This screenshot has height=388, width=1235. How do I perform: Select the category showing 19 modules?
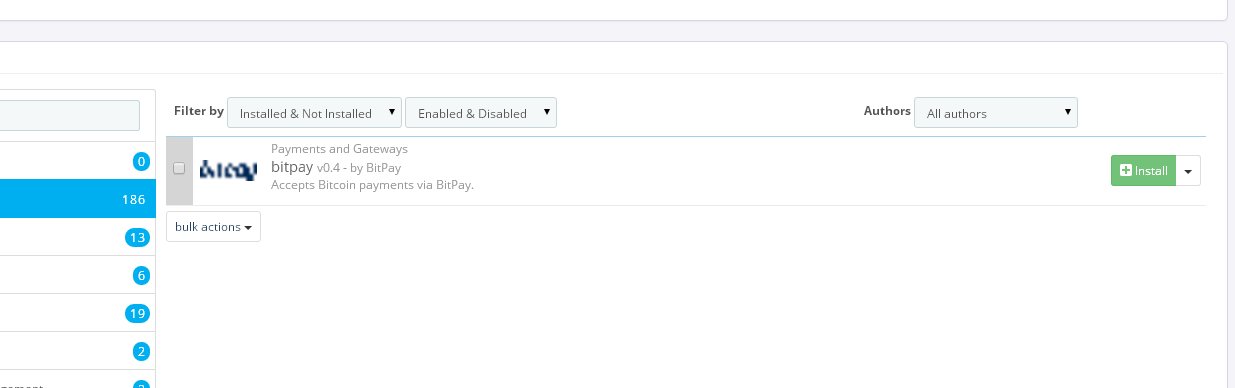click(x=78, y=313)
